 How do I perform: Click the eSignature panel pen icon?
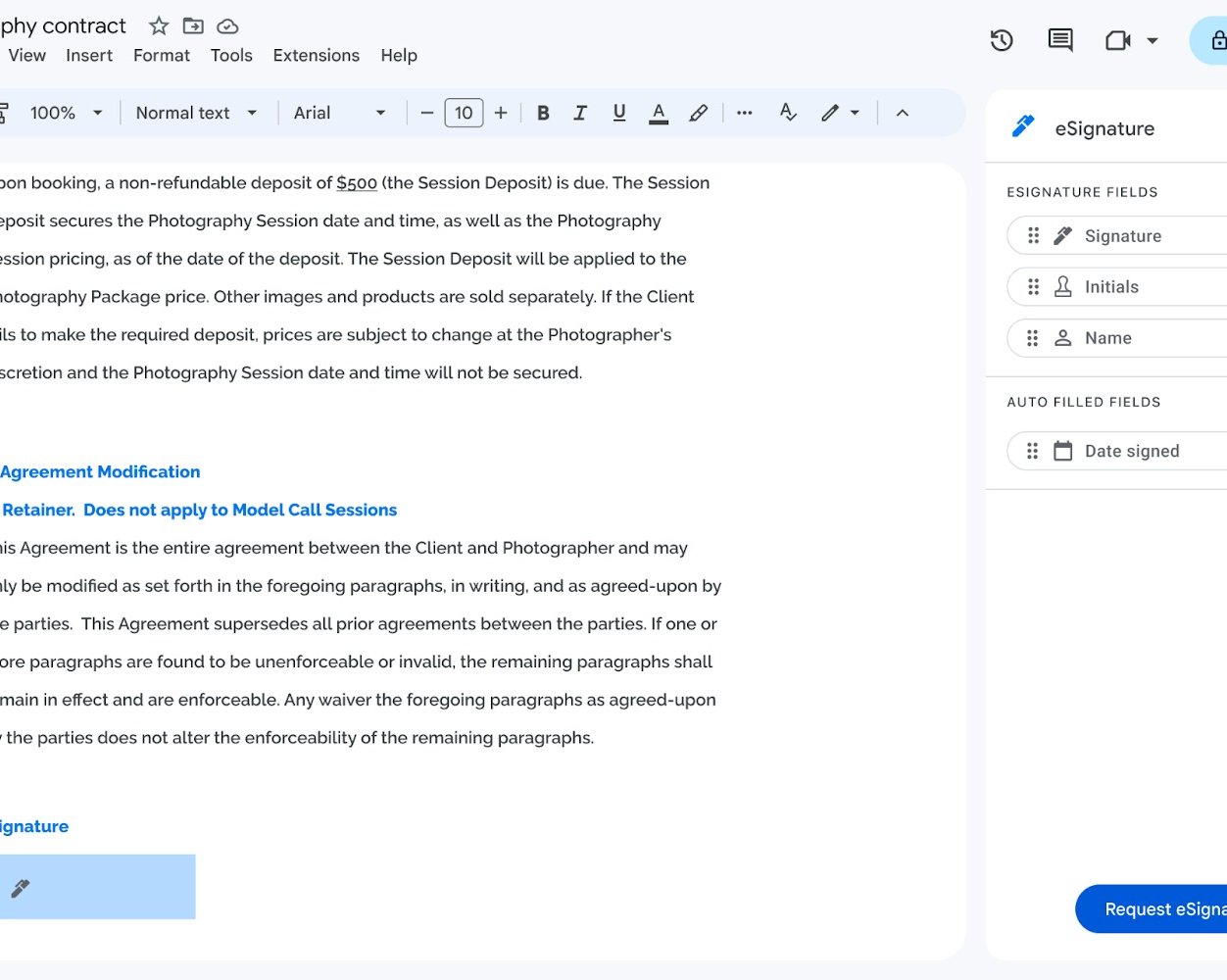1023,126
